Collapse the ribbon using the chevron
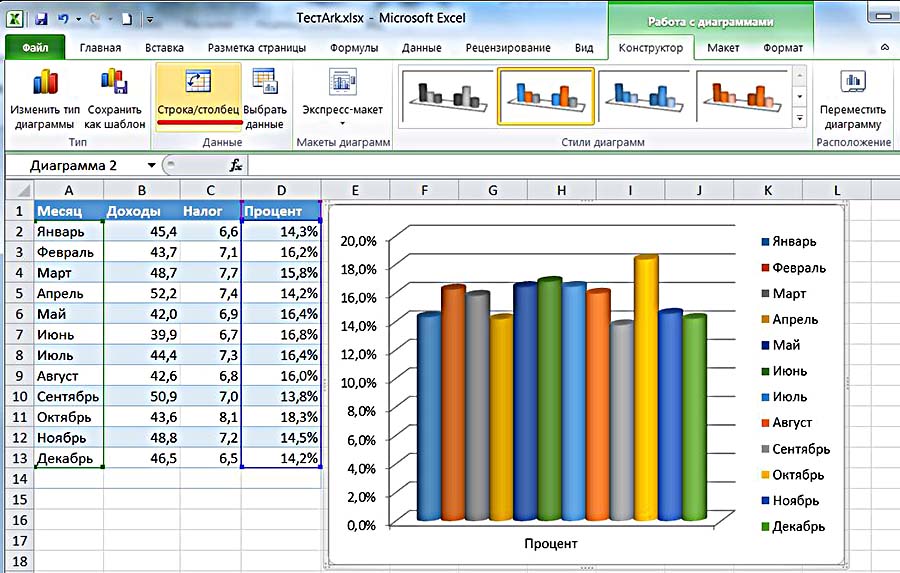 (x=884, y=48)
